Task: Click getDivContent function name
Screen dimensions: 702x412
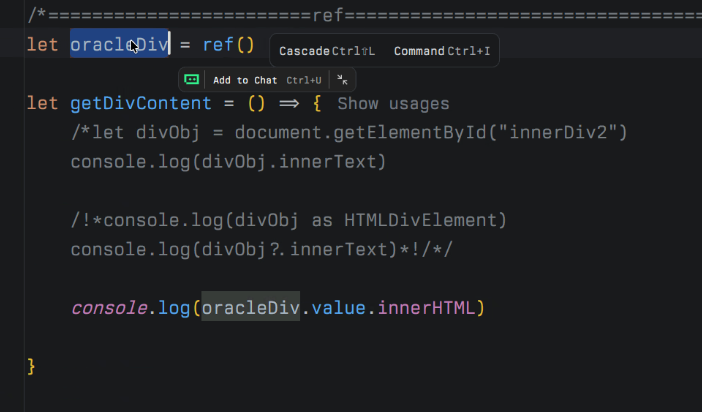Action: pos(141,103)
